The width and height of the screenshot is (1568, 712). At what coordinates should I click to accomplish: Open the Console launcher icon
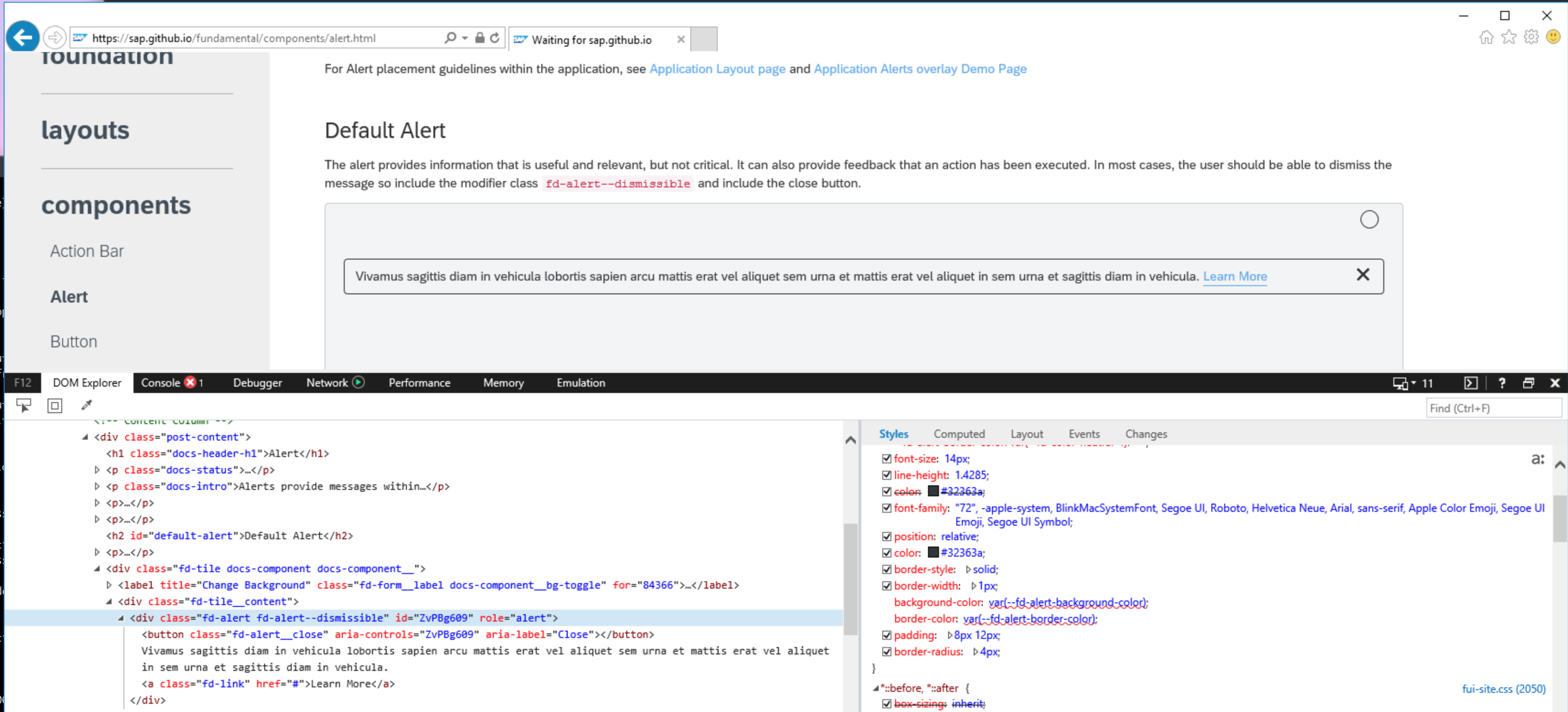[x=1471, y=383]
